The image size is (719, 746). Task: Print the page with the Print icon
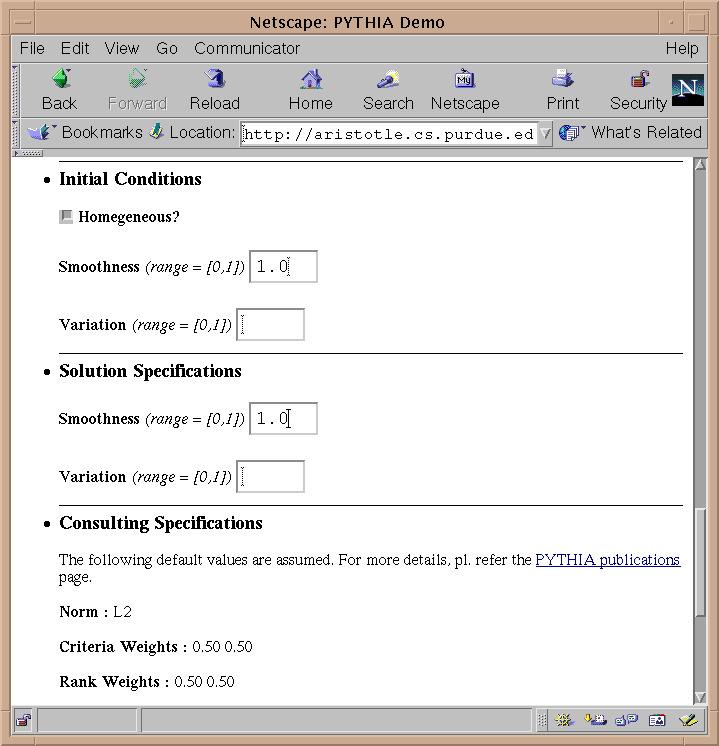[562, 90]
